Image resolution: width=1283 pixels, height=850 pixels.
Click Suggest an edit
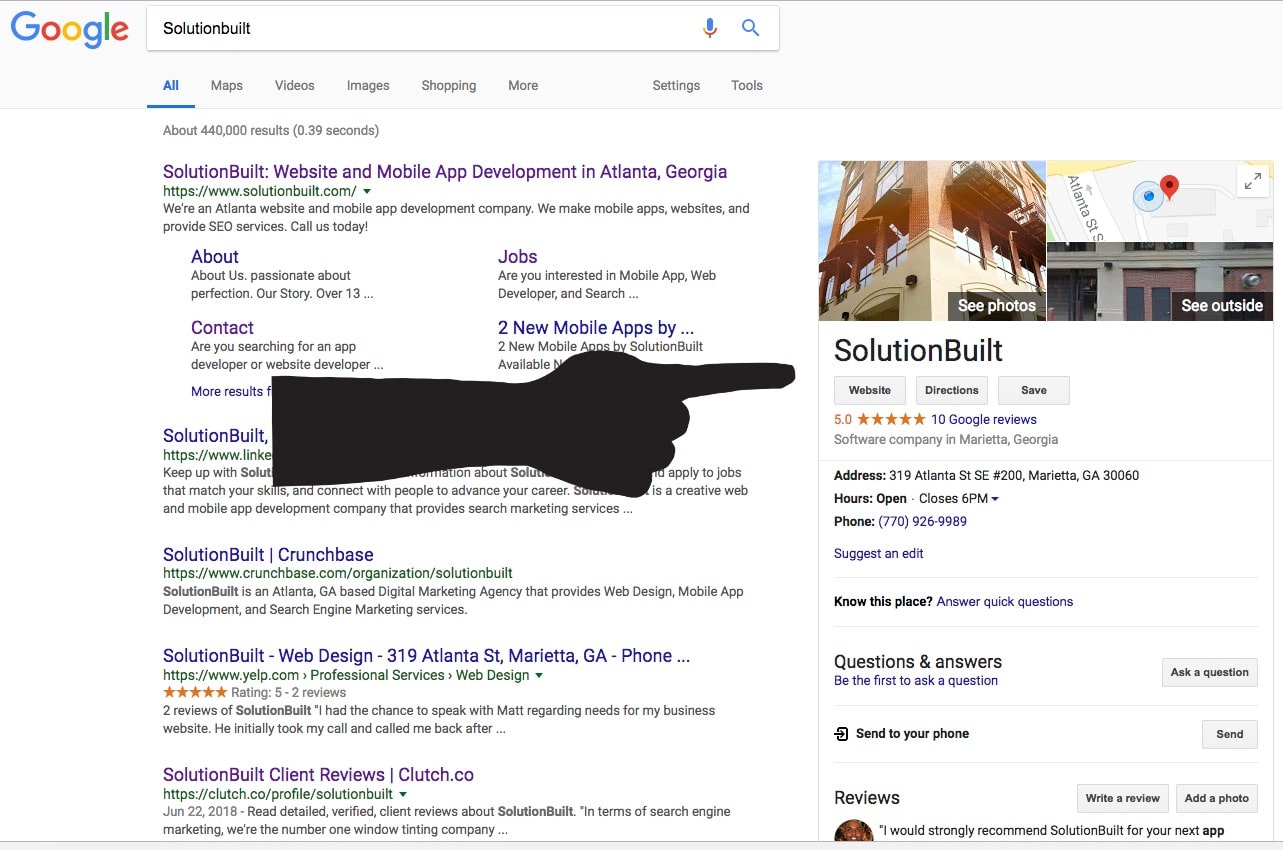(879, 553)
